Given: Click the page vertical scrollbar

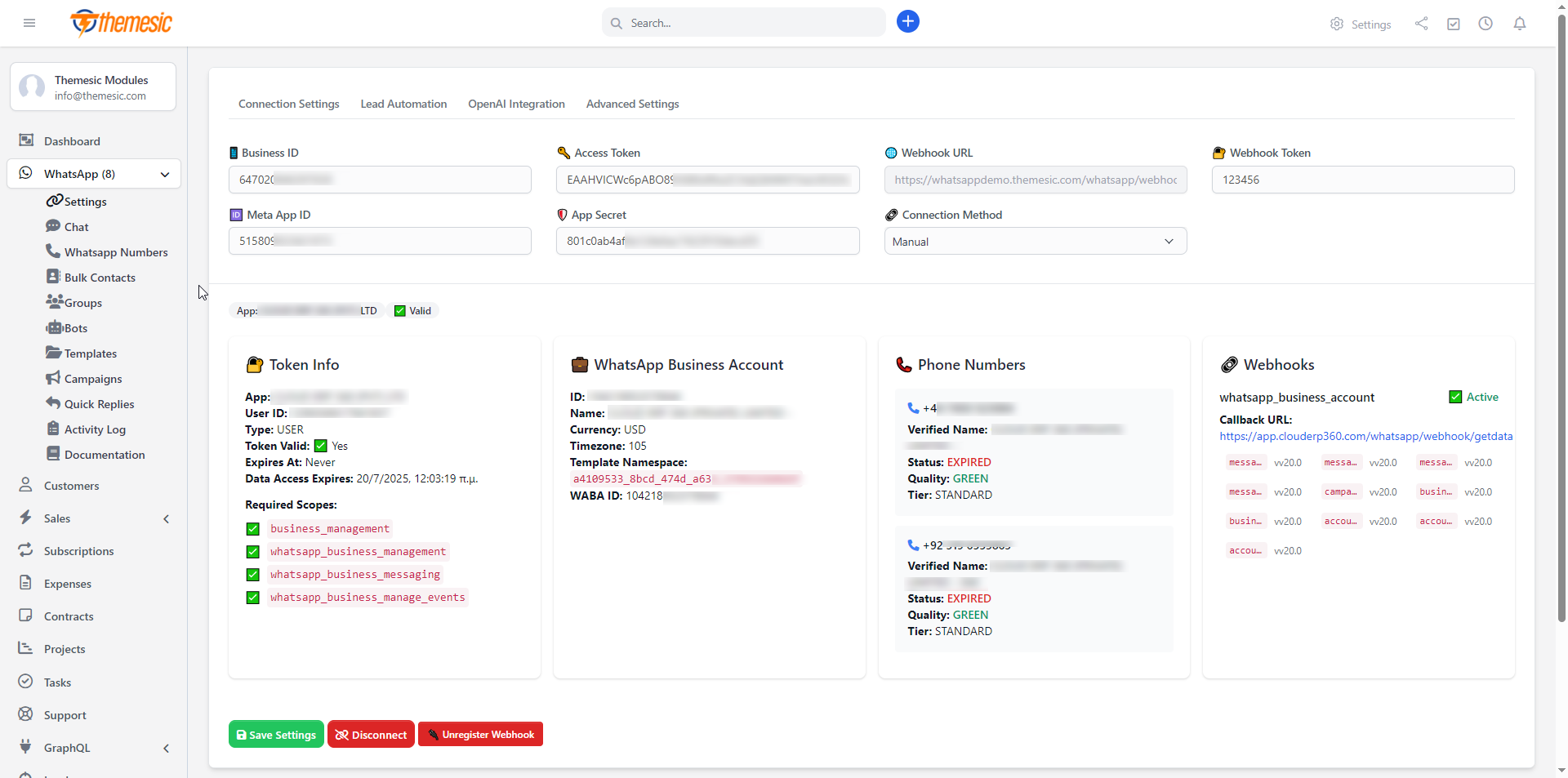Looking at the screenshot, I should (x=1561, y=327).
